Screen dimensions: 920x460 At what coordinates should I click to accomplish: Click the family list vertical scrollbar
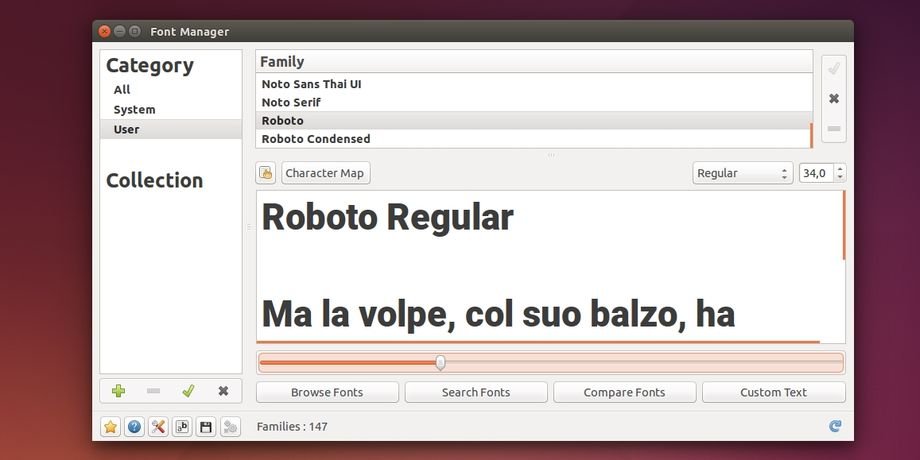811,136
